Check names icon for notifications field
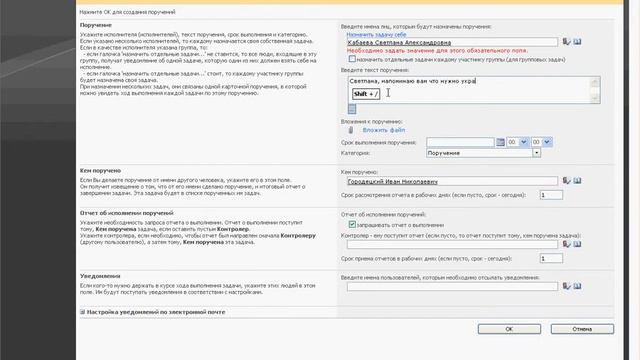 pyautogui.click(x=566, y=286)
